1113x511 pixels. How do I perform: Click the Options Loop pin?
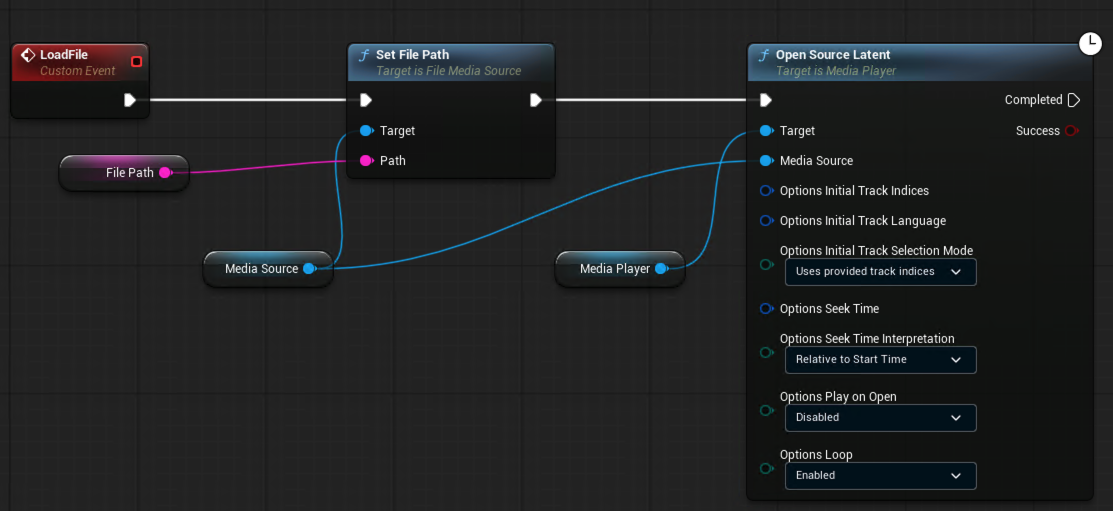(766, 468)
